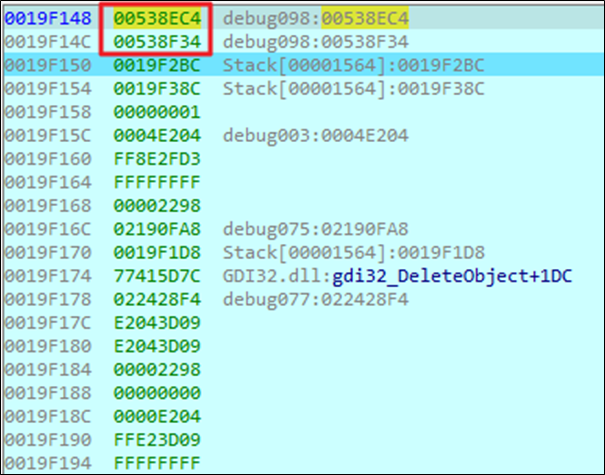Click the stack value 0000E204

[x=157, y=416]
